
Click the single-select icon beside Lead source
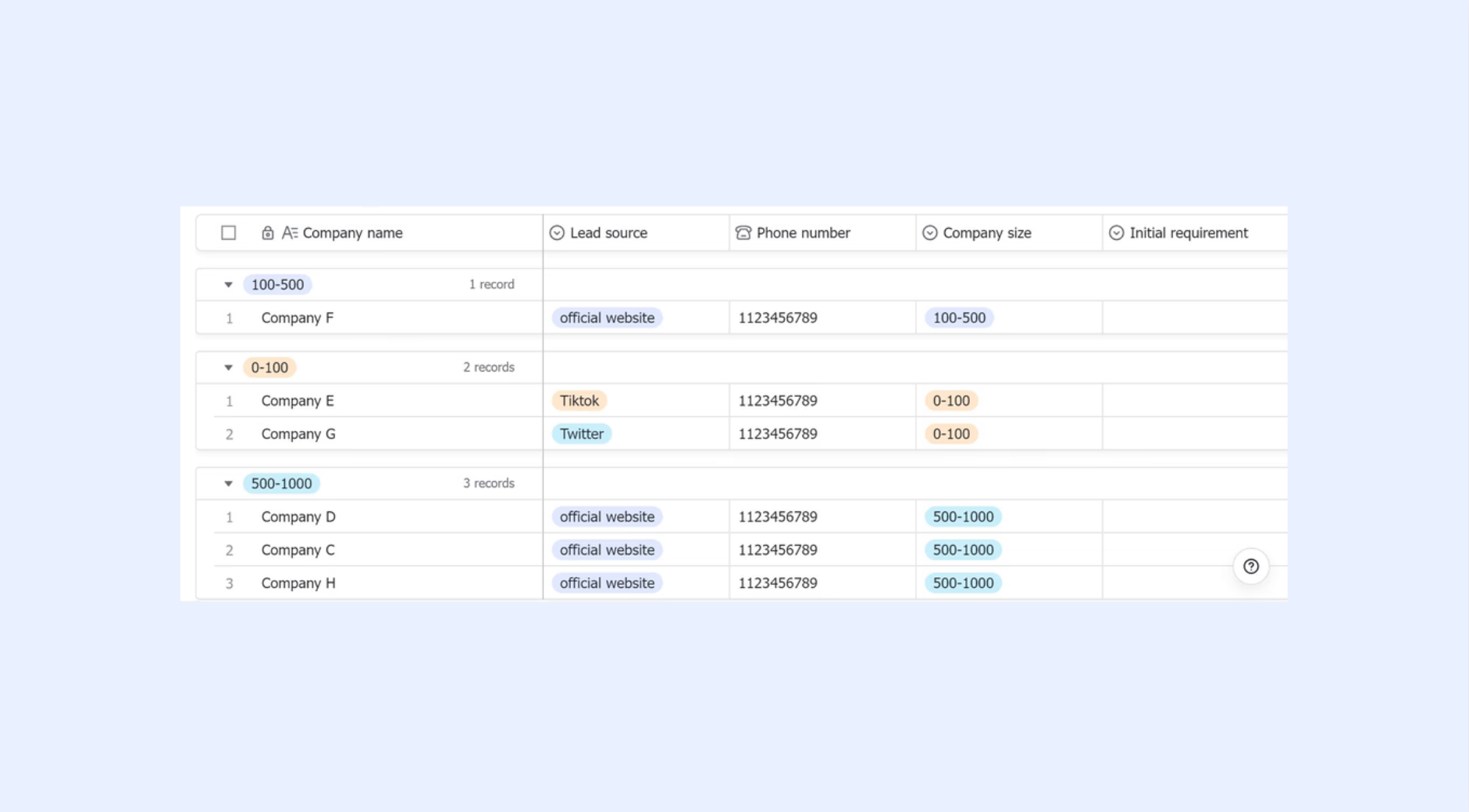557,233
